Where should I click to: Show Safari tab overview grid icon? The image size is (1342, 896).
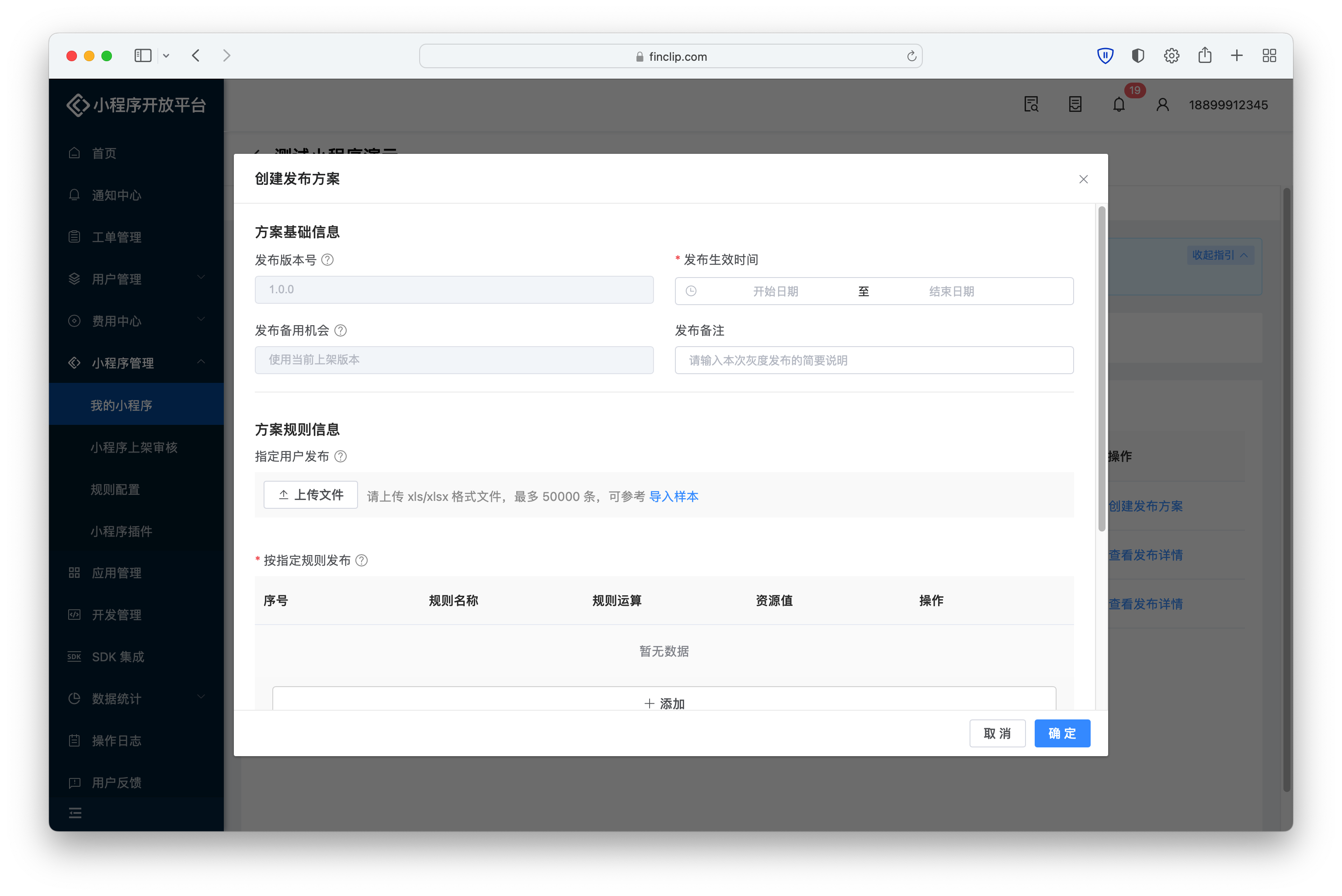(x=1269, y=56)
